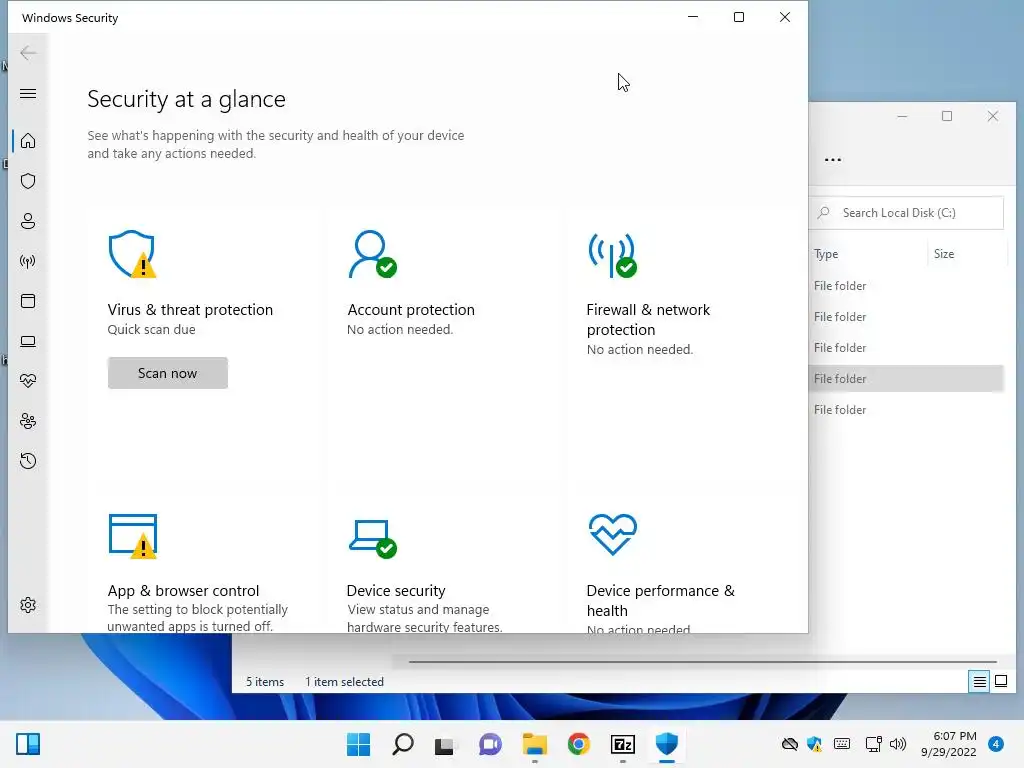Click Windows Security shield on taskbar

667,744
